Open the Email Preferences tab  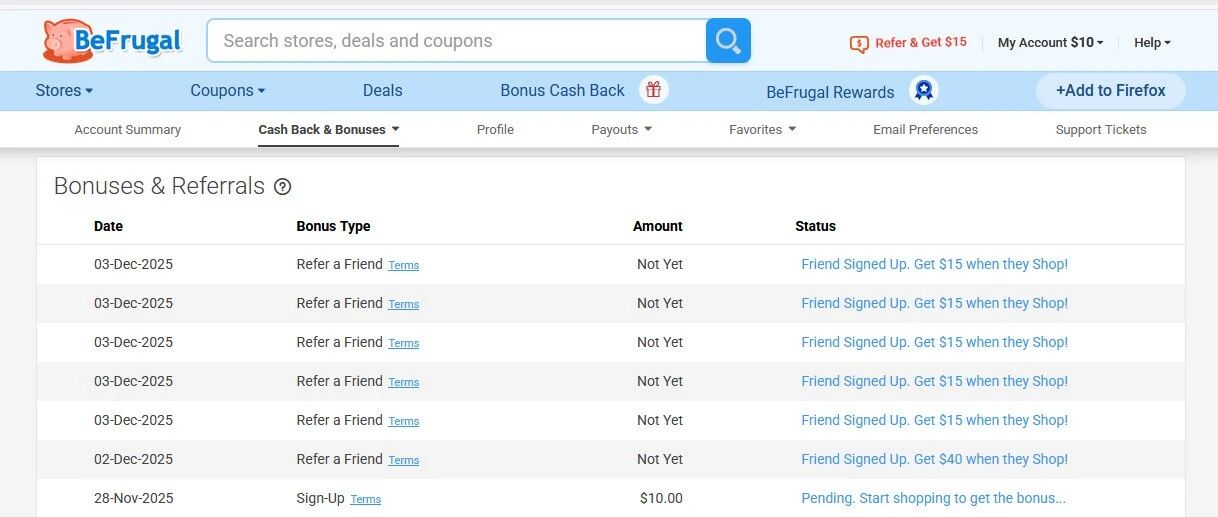point(925,129)
